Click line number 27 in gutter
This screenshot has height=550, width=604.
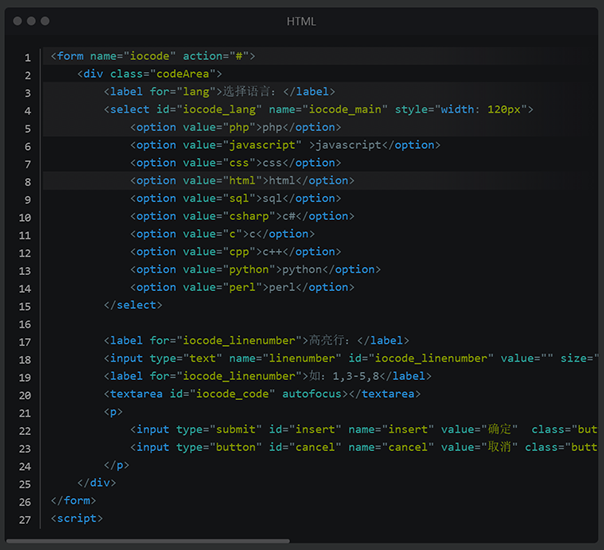click(25, 520)
